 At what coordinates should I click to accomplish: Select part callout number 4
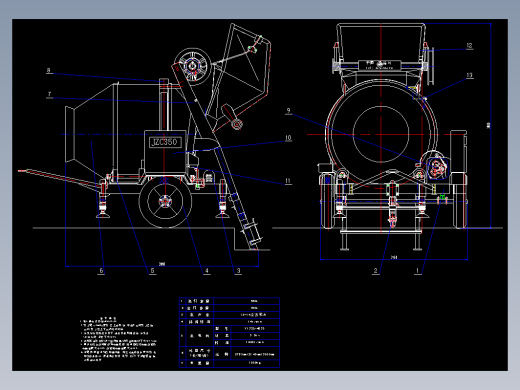click(x=207, y=271)
